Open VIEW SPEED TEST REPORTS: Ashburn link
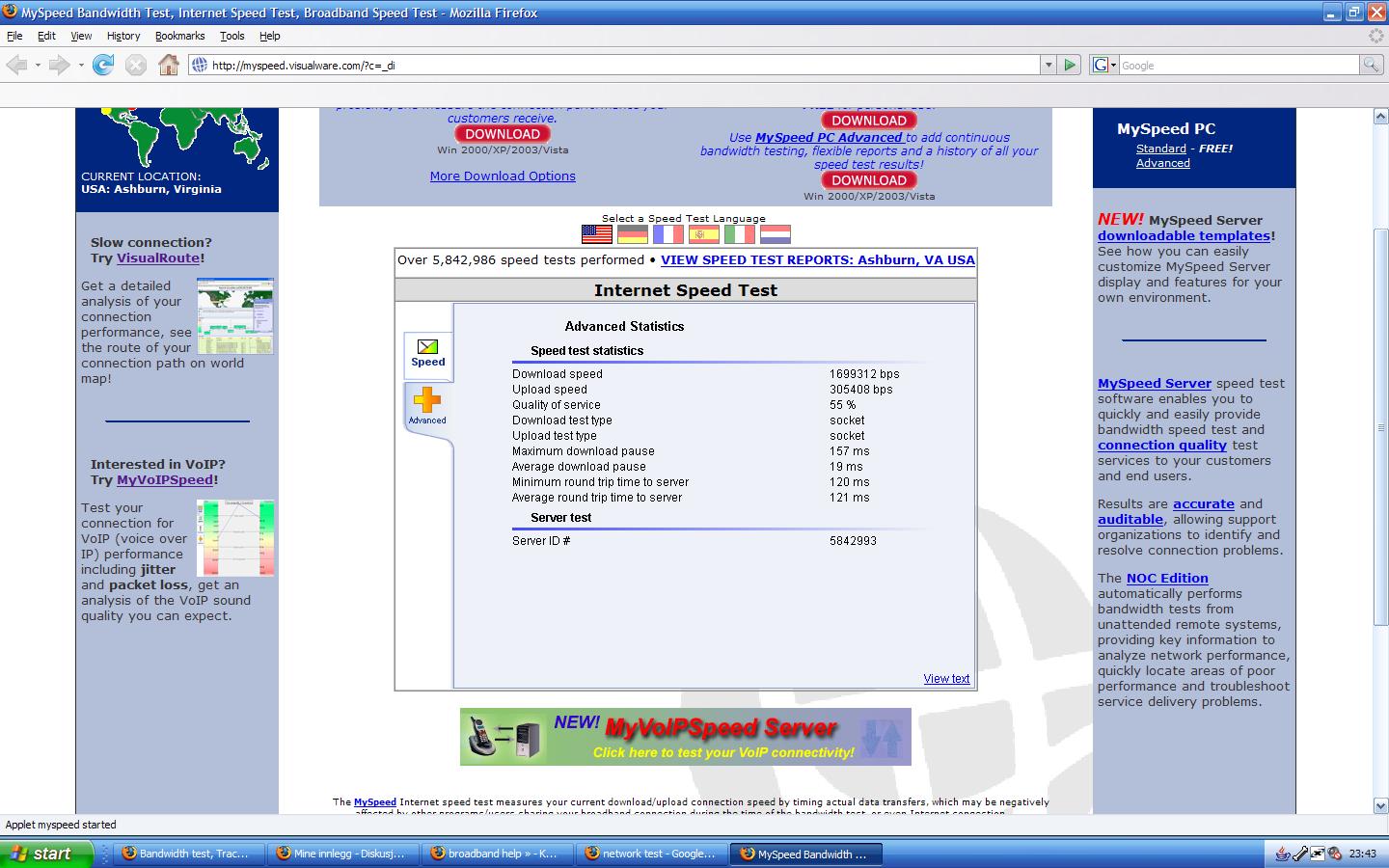Viewport: 1389px width, 868px height. (x=818, y=259)
